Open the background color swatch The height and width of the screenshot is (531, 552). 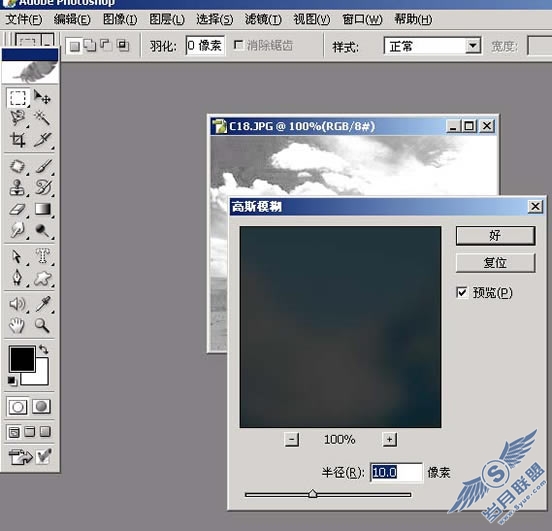click(x=42, y=379)
